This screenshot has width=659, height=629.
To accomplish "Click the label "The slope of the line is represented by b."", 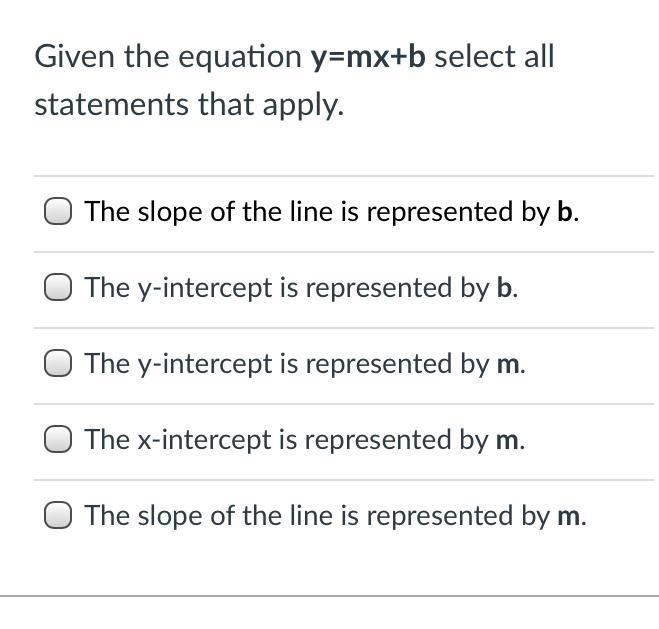I will coord(330,212).
